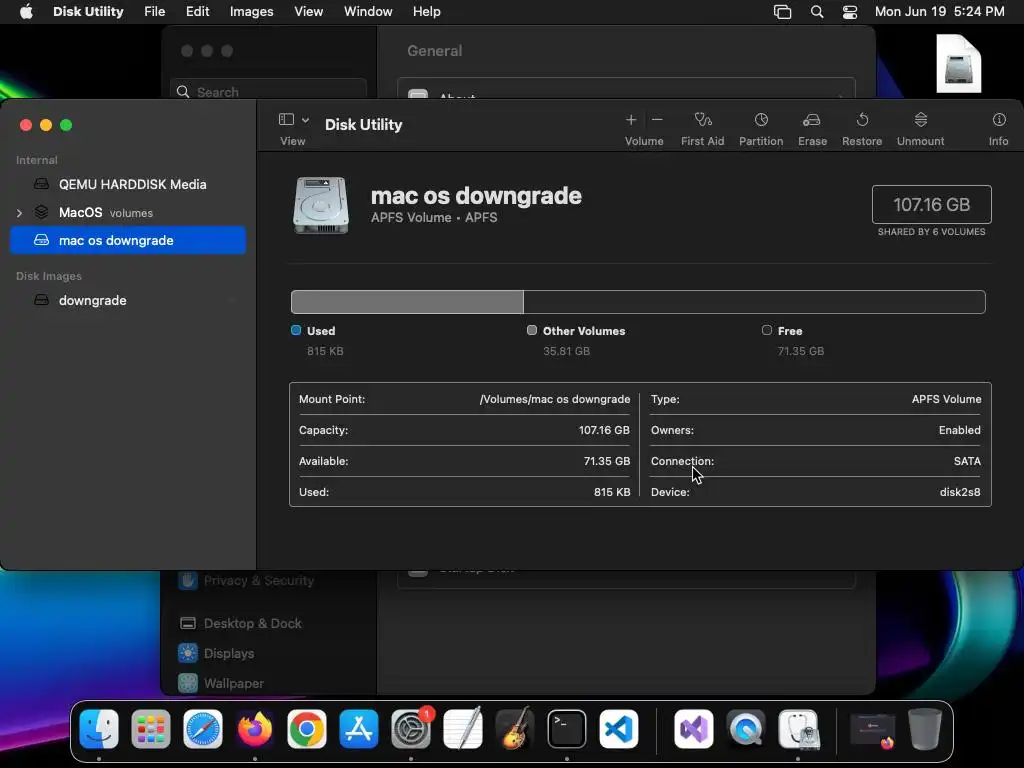Click the Other Volumes gray swatch
Viewport: 1024px width, 768px height.
[x=532, y=330]
